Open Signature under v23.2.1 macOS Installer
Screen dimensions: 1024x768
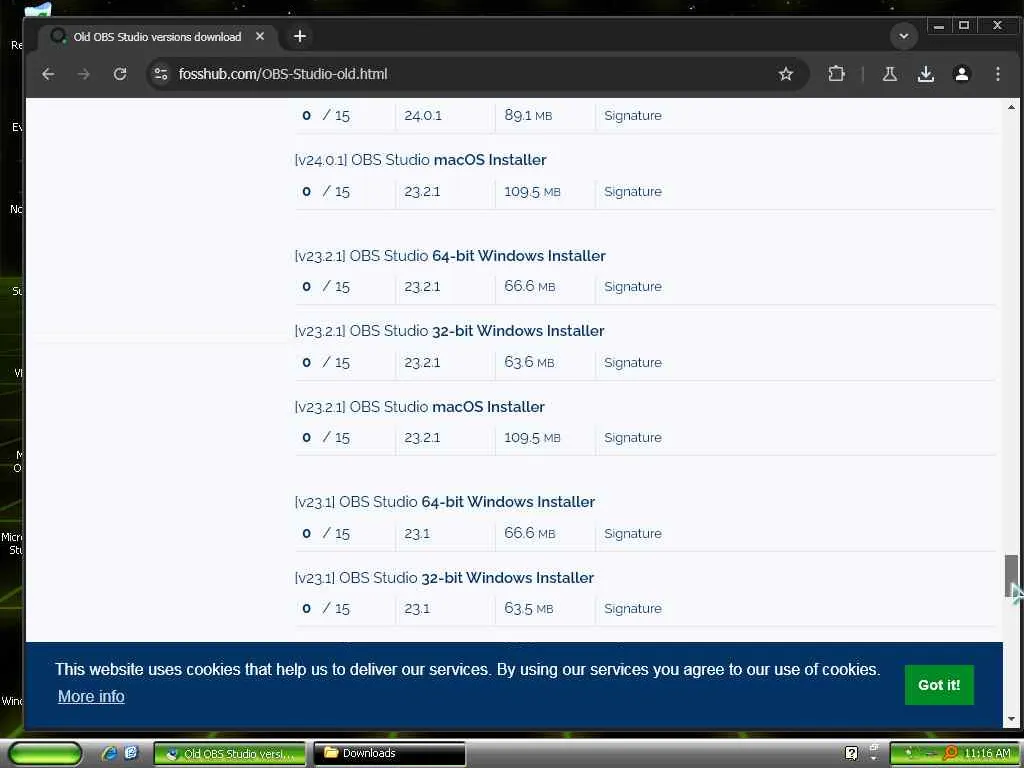pos(632,438)
